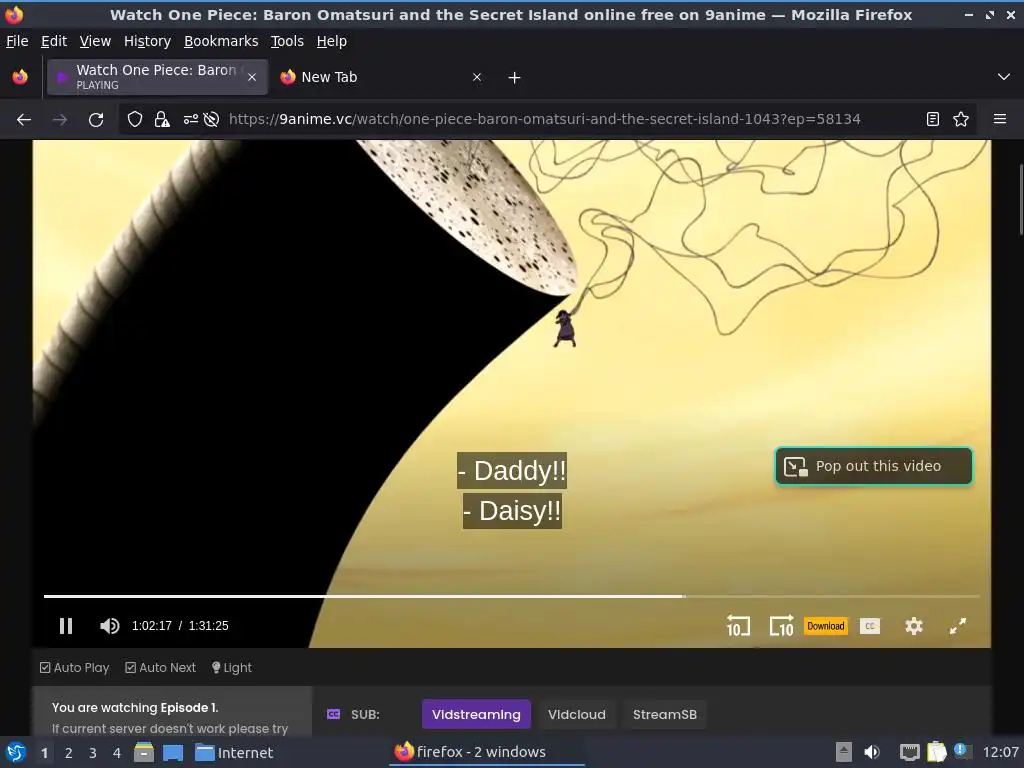Switch to the New Tab tab

381,77
